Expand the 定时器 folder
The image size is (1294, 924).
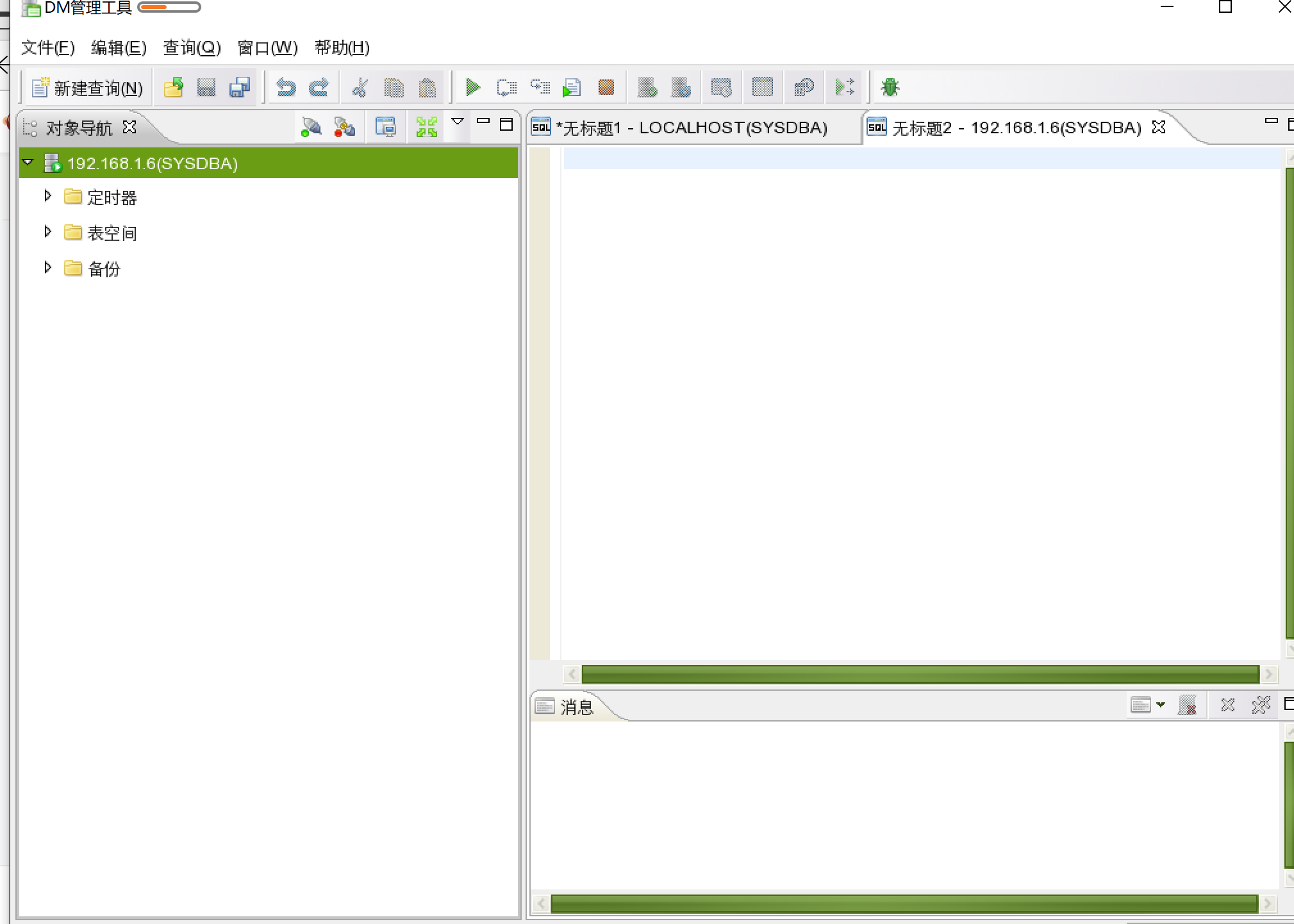[x=47, y=196]
